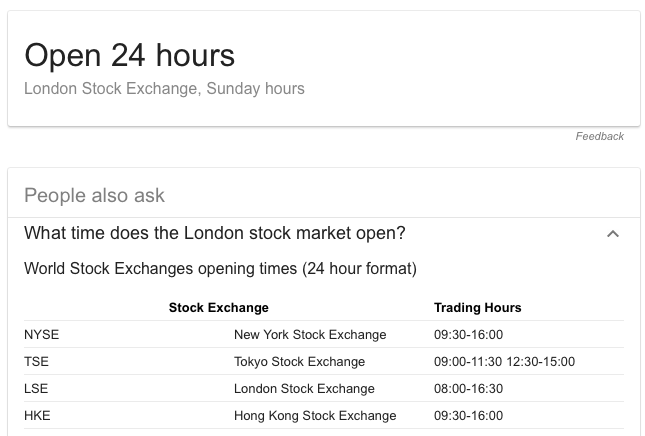Click the World Stock Exchanges opening times text
645x436 pixels.
(220, 269)
